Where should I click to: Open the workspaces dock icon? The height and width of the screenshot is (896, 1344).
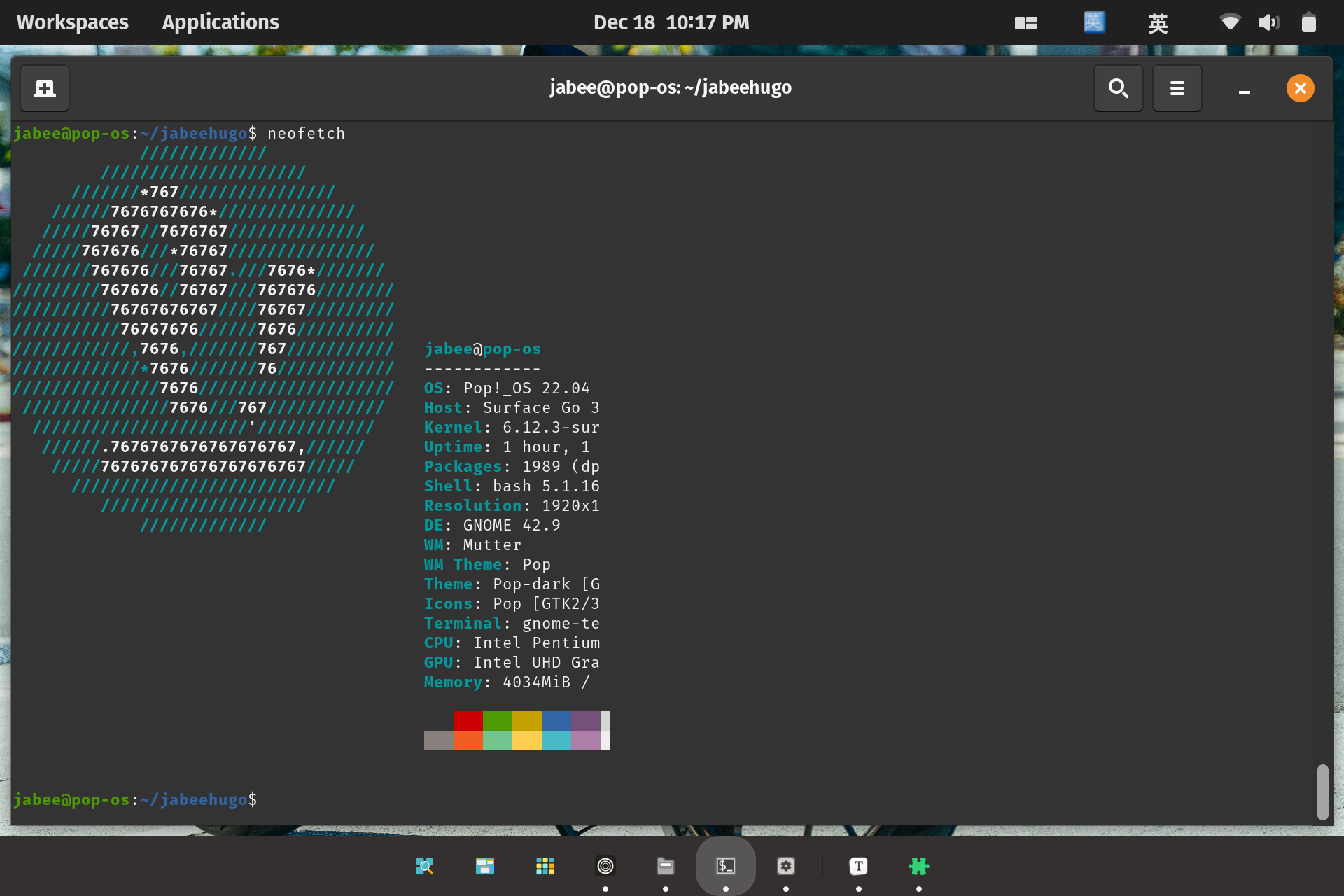pos(485,866)
